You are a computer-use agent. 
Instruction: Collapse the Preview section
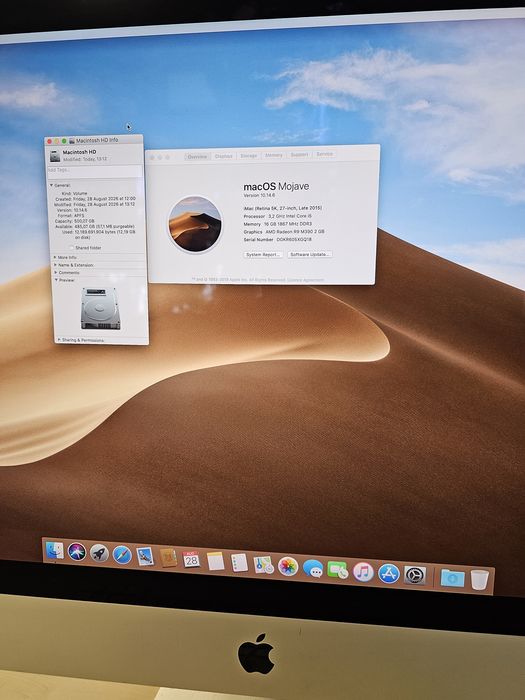click(56, 280)
